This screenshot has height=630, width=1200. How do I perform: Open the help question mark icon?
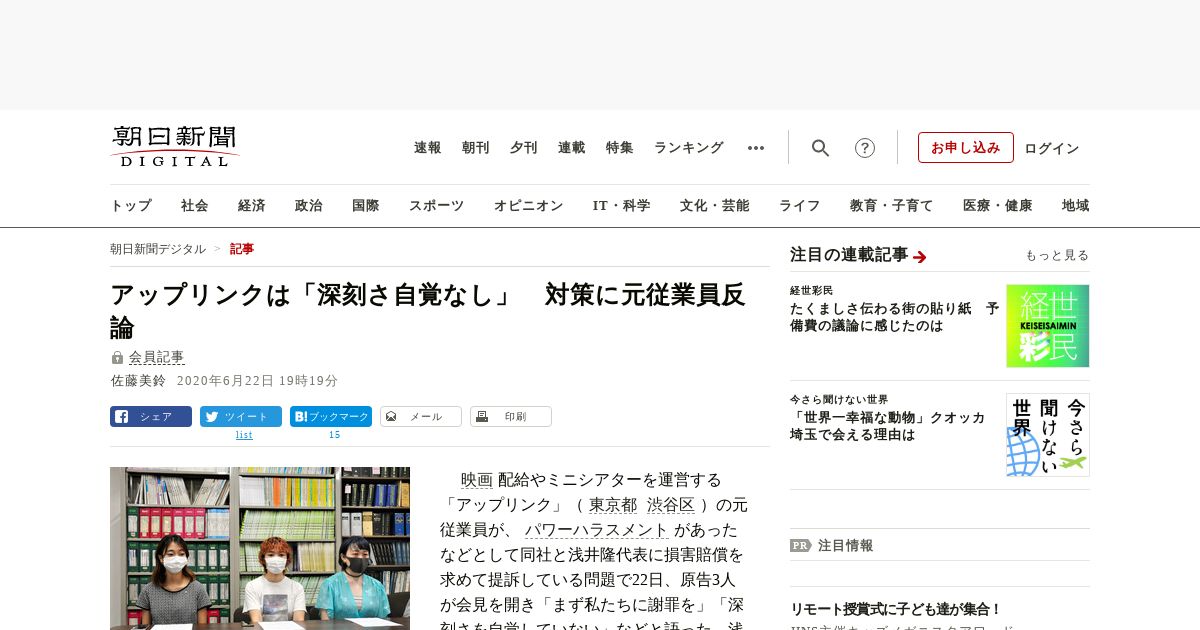[865, 148]
